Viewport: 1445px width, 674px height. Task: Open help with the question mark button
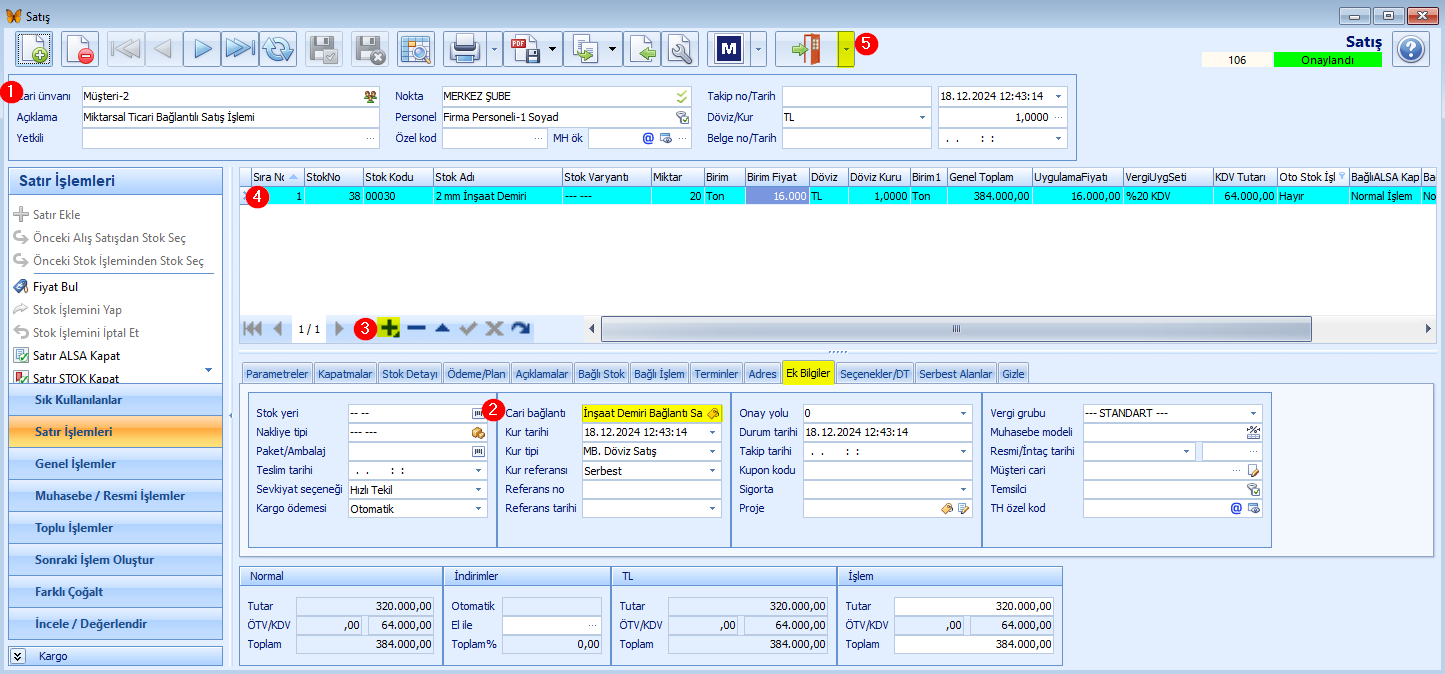[1410, 49]
